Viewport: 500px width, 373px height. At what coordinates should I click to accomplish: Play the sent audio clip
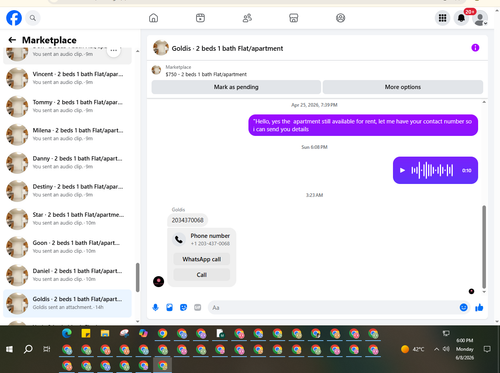pyautogui.click(x=402, y=170)
